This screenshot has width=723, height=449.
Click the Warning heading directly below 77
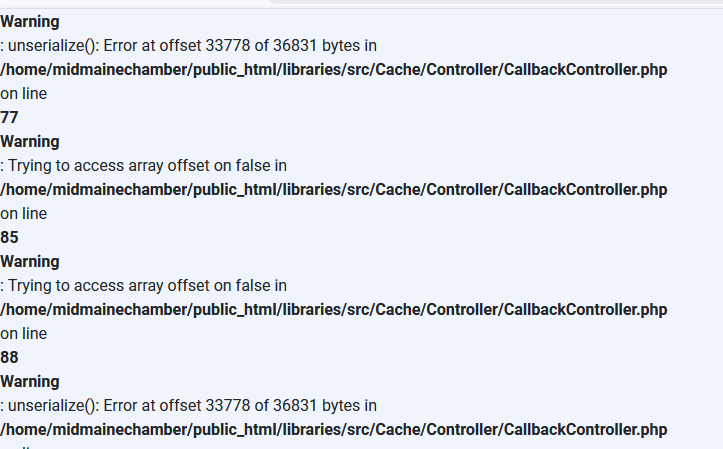point(30,141)
